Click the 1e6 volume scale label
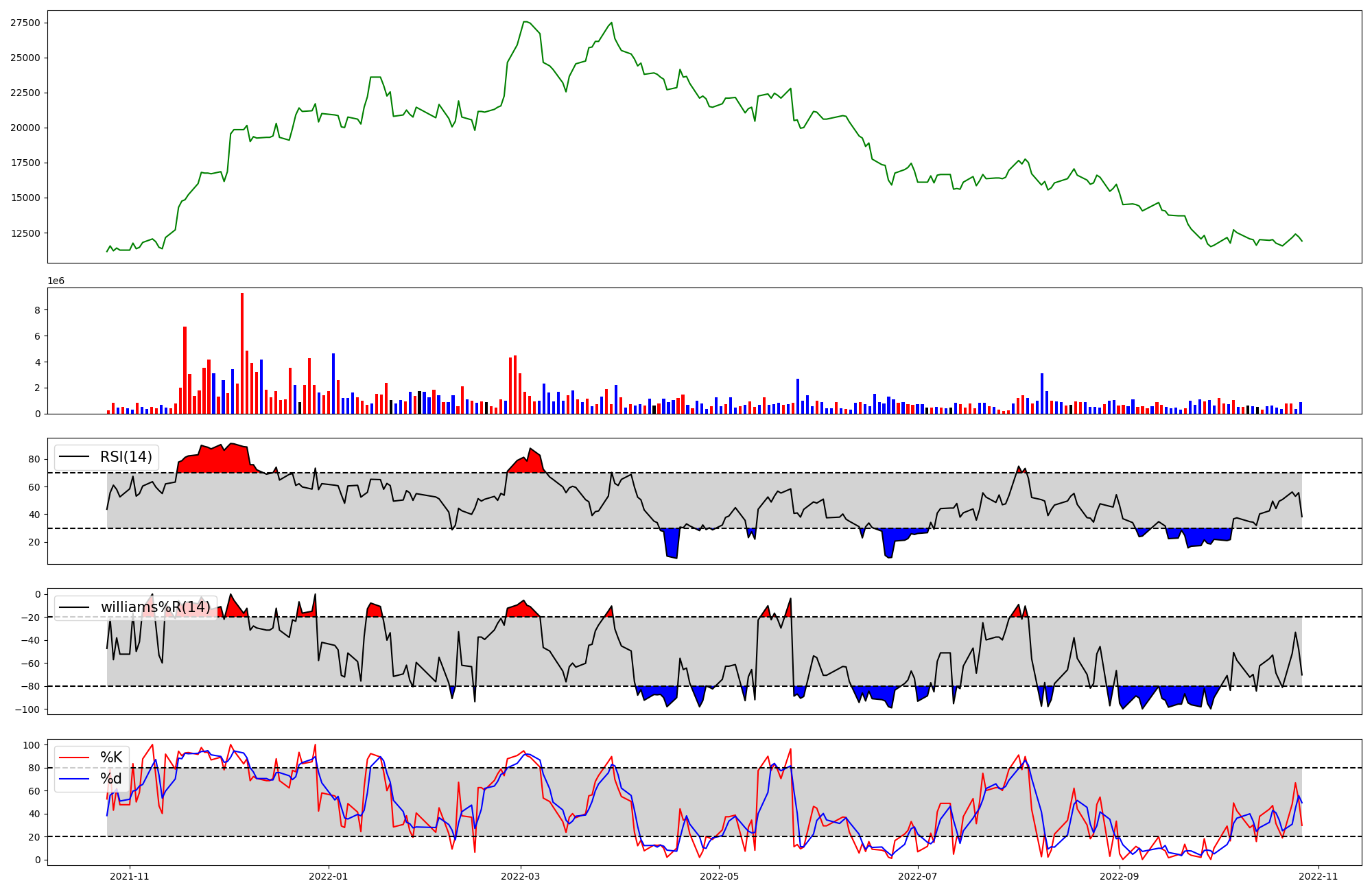This screenshot has height=892, width=1372. point(56,281)
